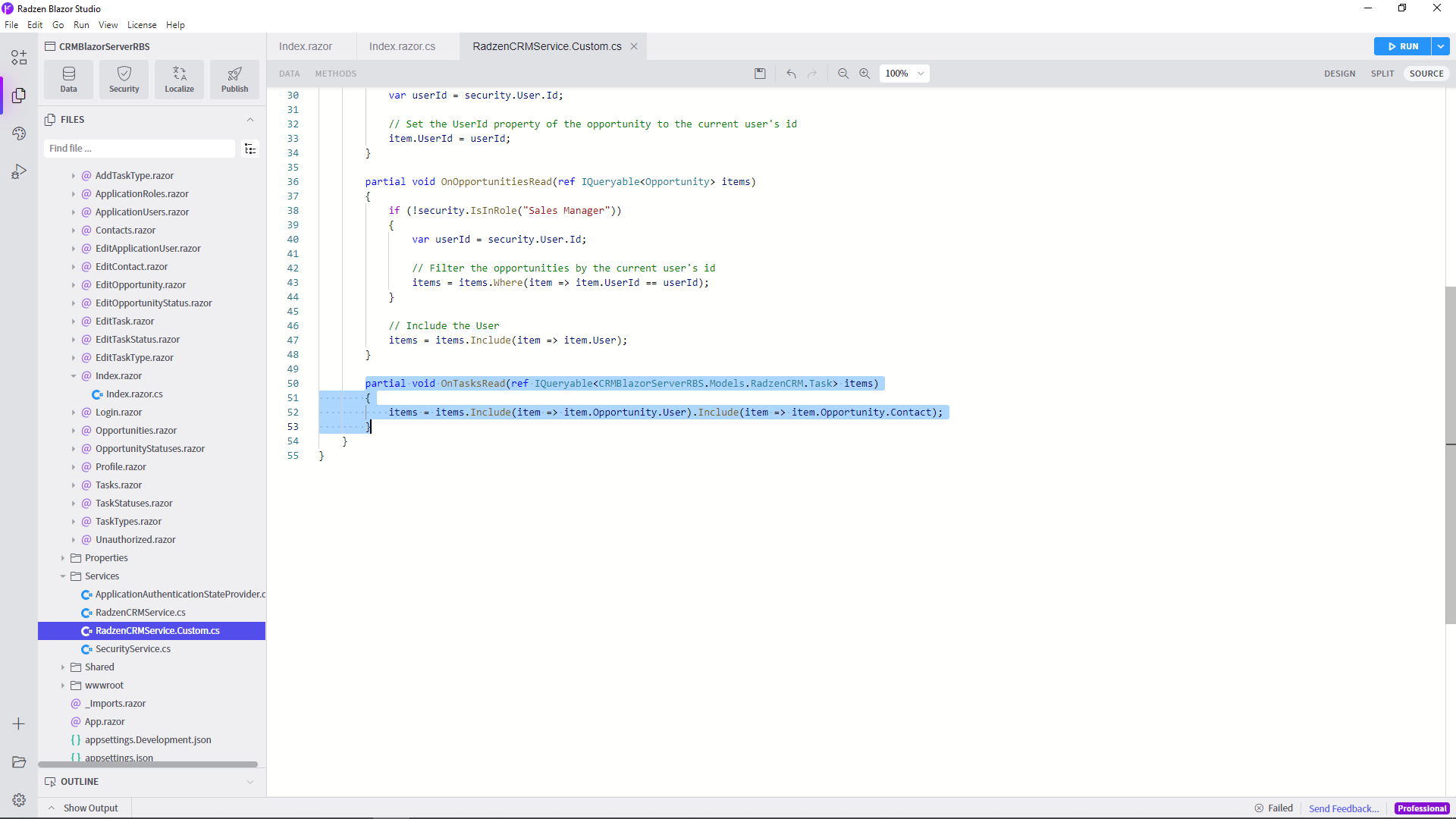Zoom in the code editor
1456x819 pixels.
pyautogui.click(x=864, y=74)
